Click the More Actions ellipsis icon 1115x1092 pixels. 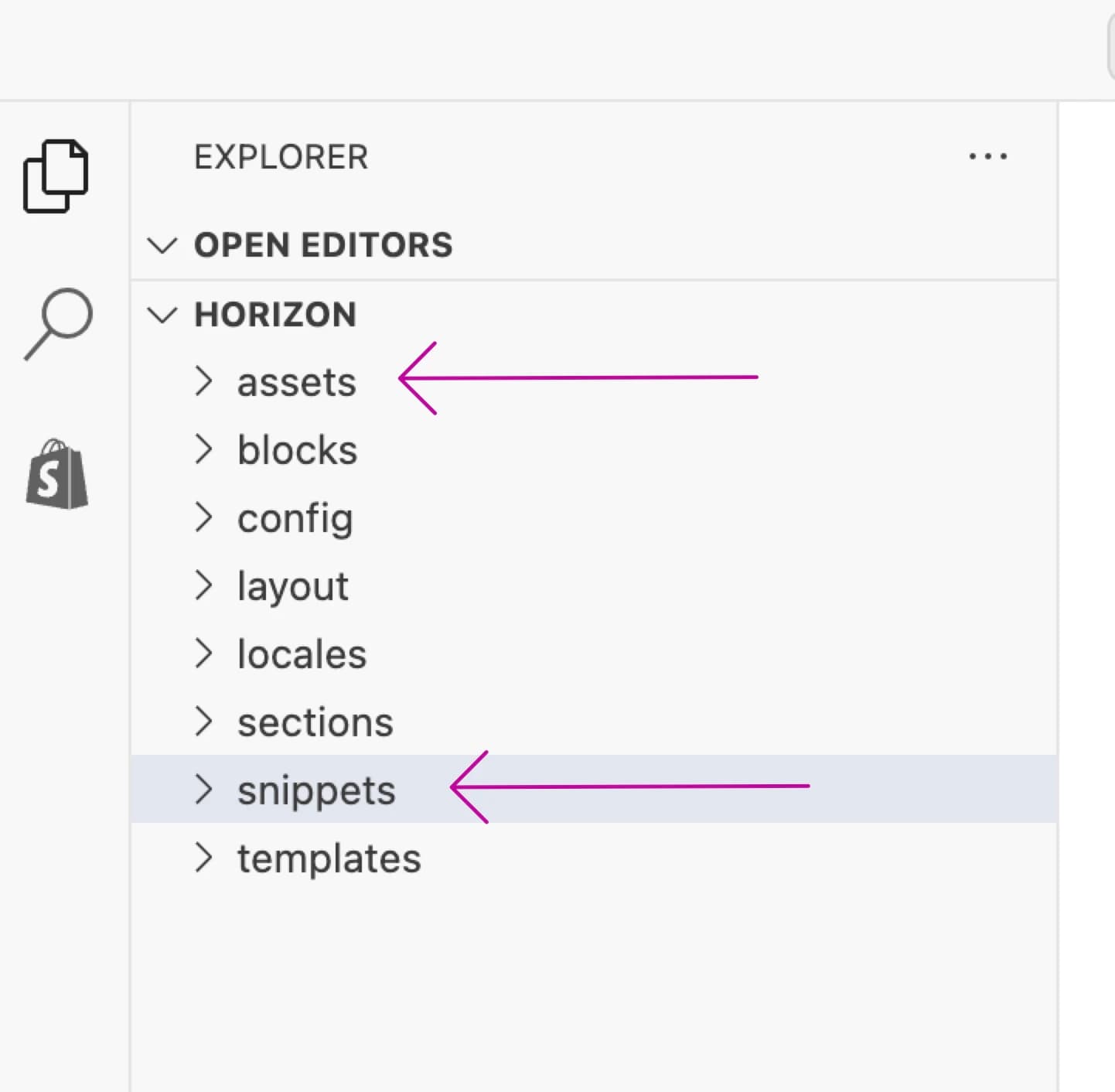pos(988,156)
